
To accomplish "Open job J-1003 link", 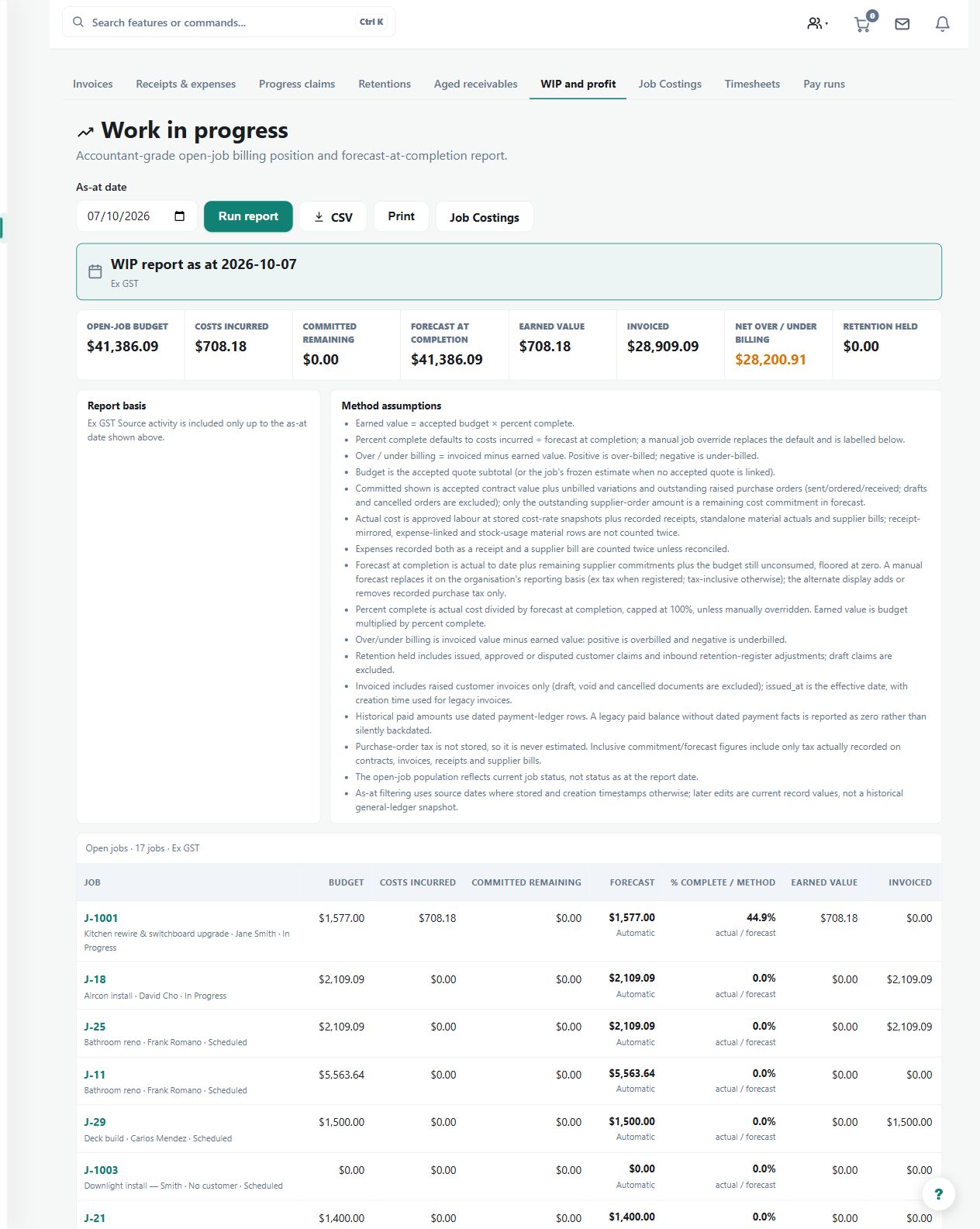I will (101, 1170).
